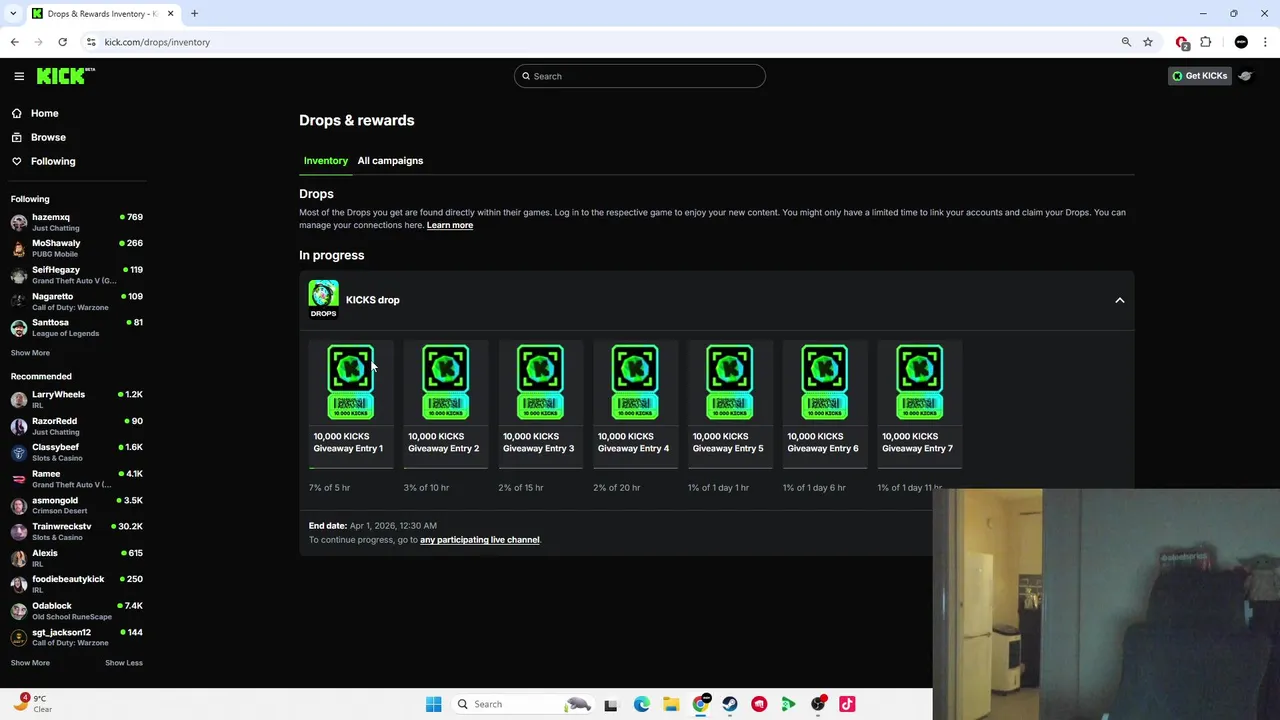This screenshot has height=720, width=1280.
Task: Click the address bar URL
Action: (157, 42)
